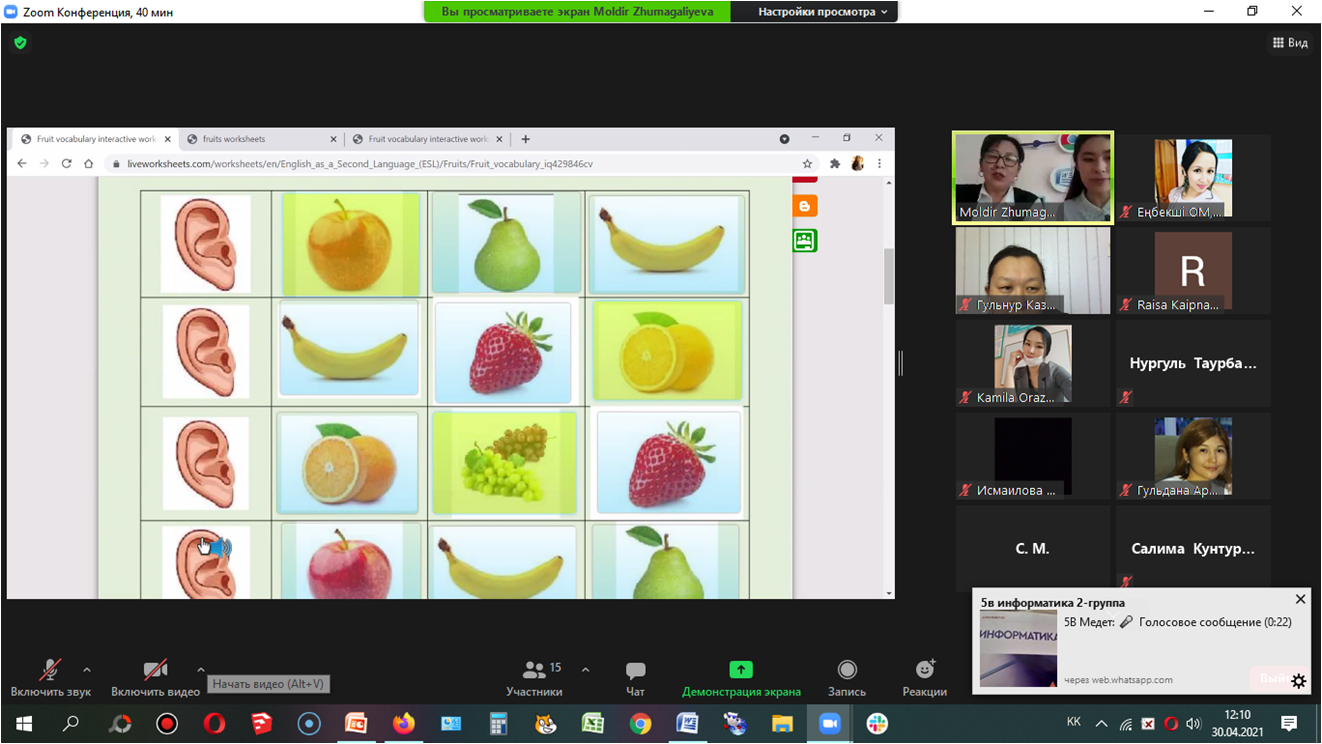Image resolution: width=1322 pixels, height=744 pixels.
Task: Open the Участники participants panel
Action: [x=534, y=677]
